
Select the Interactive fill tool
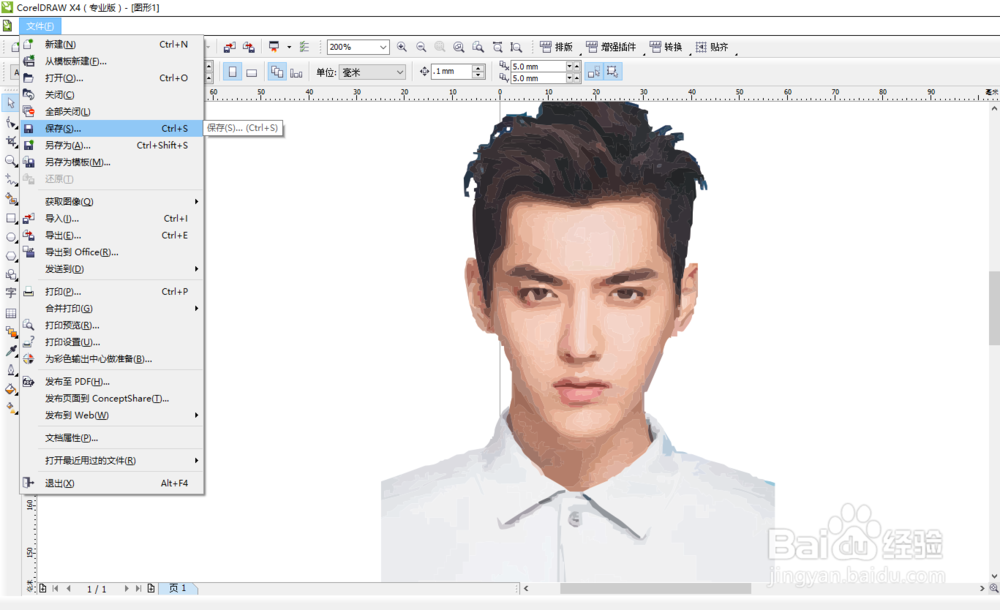point(11,408)
